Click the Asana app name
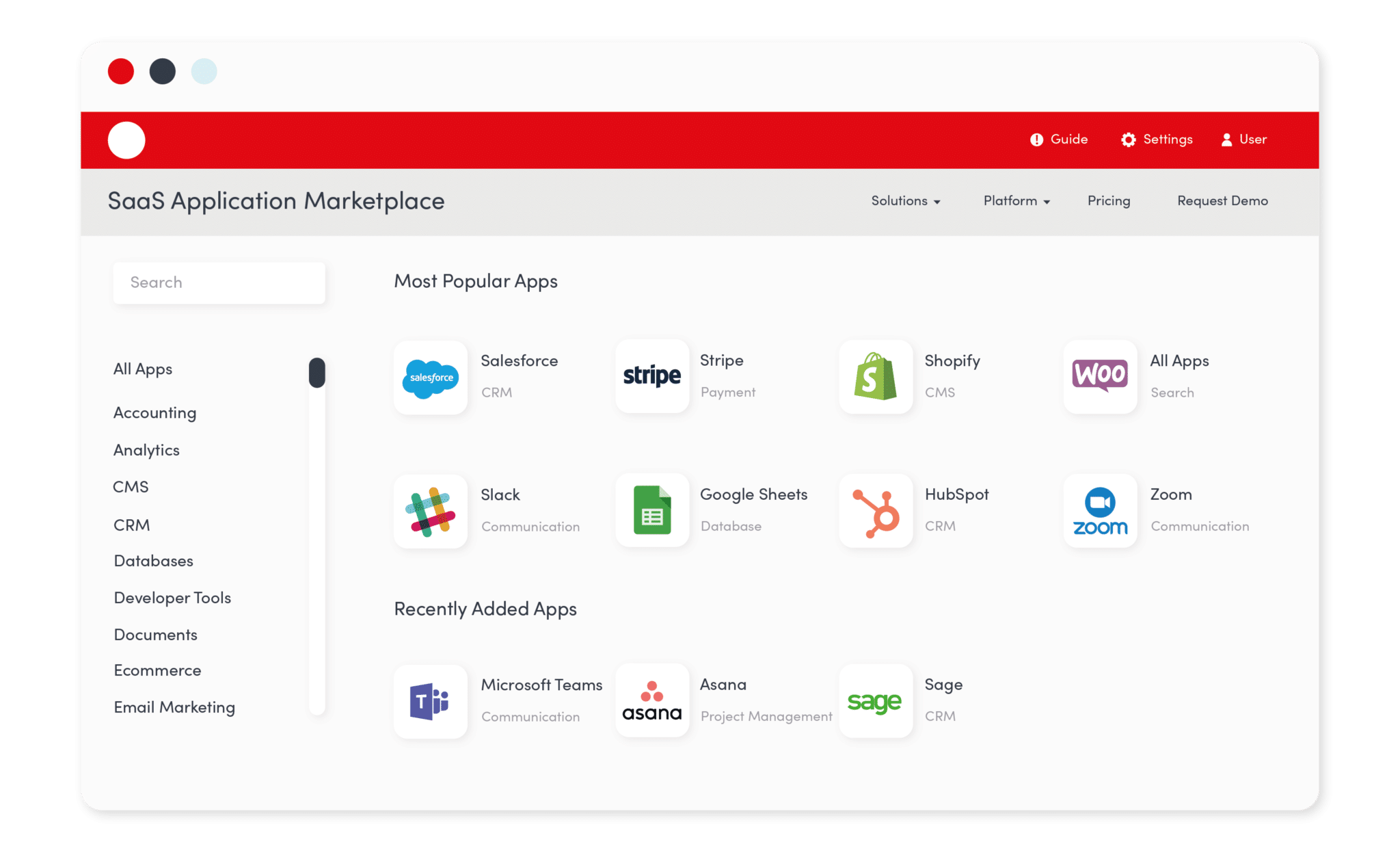1400x859 pixels. tap(723, 685)
